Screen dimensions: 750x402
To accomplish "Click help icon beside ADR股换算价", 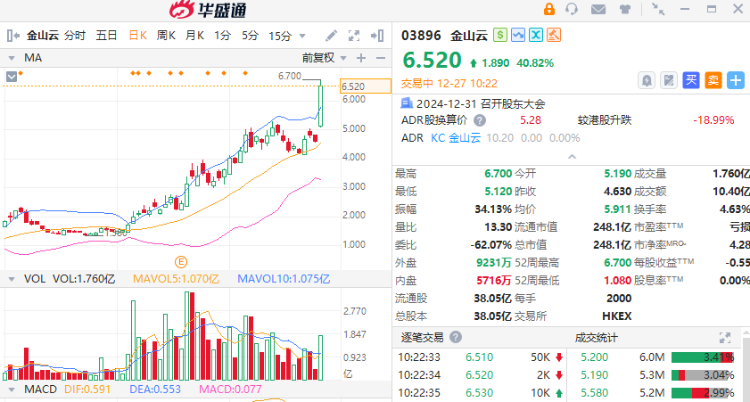I will [x=479, y=120].
